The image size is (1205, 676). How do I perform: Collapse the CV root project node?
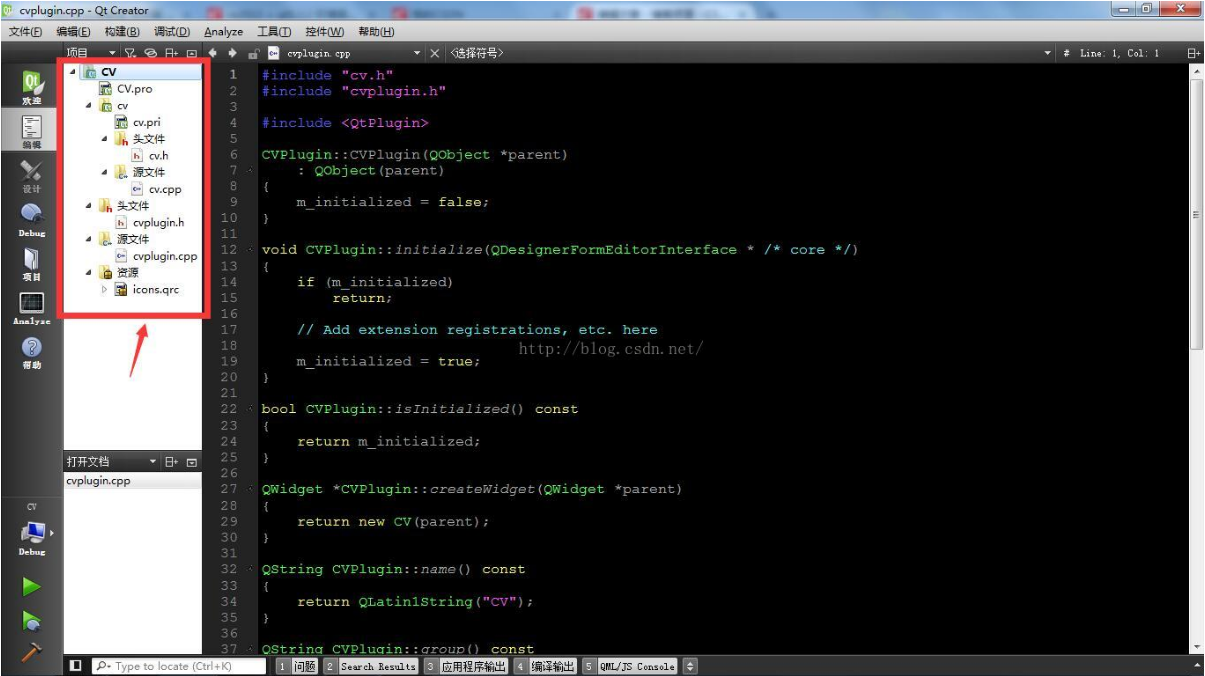tap(73, 72)
